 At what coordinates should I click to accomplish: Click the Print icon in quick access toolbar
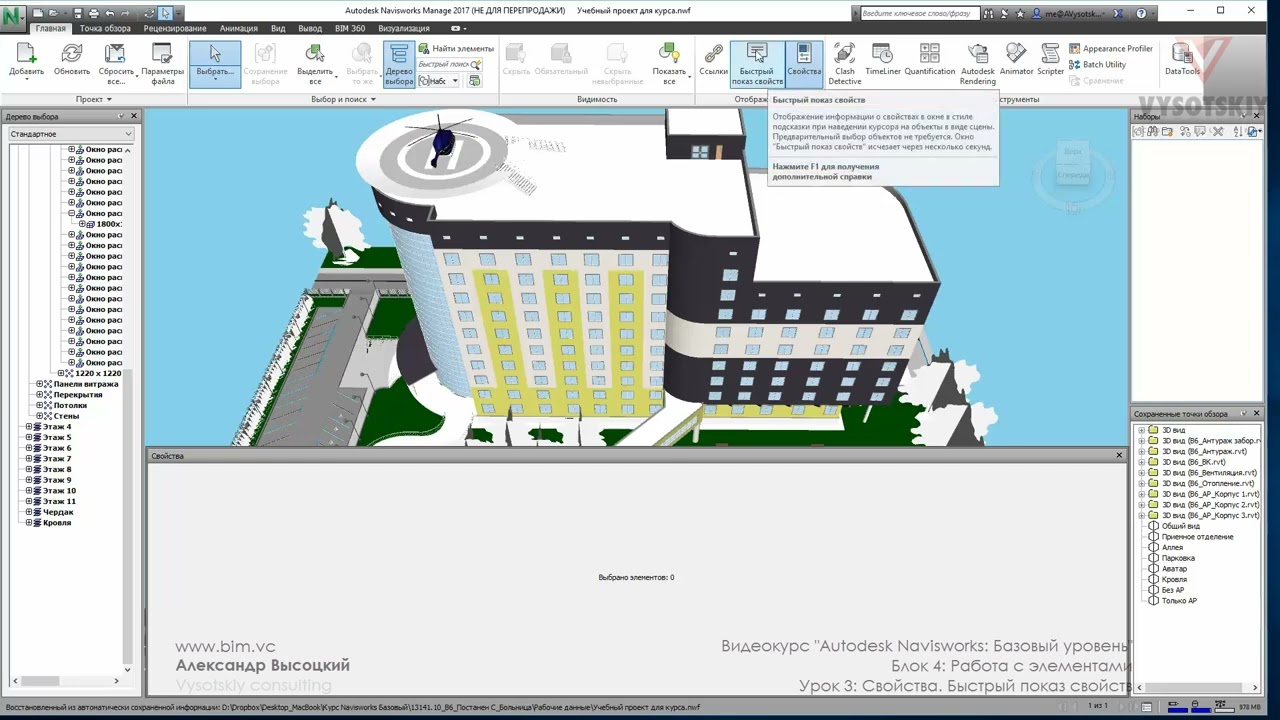pyautogui.click(x=93, y=13)
